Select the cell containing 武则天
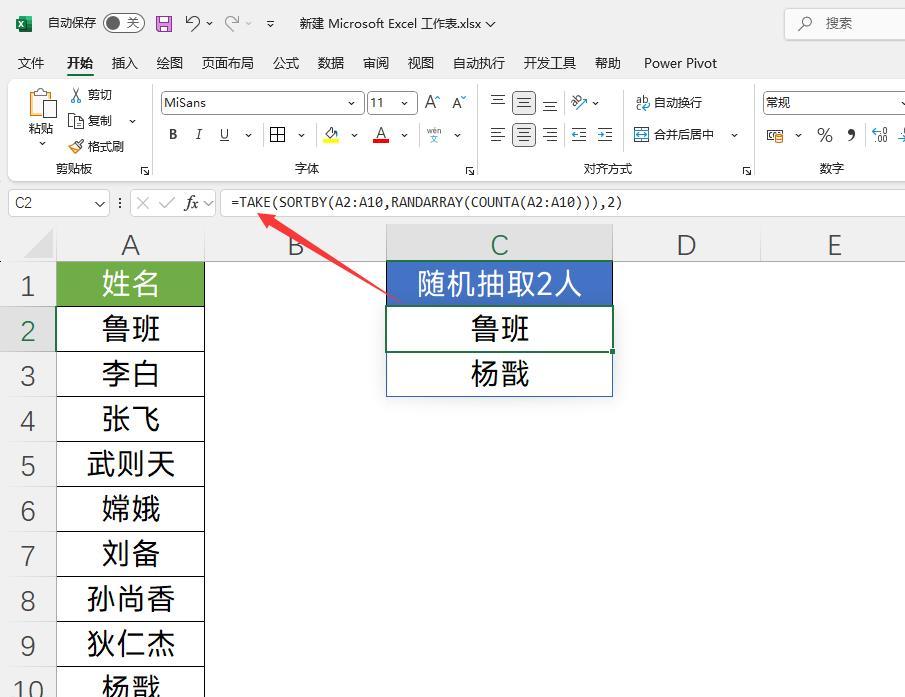Image resolution: width=905 pixels, height=697 pixels. (x=130, y=464)
